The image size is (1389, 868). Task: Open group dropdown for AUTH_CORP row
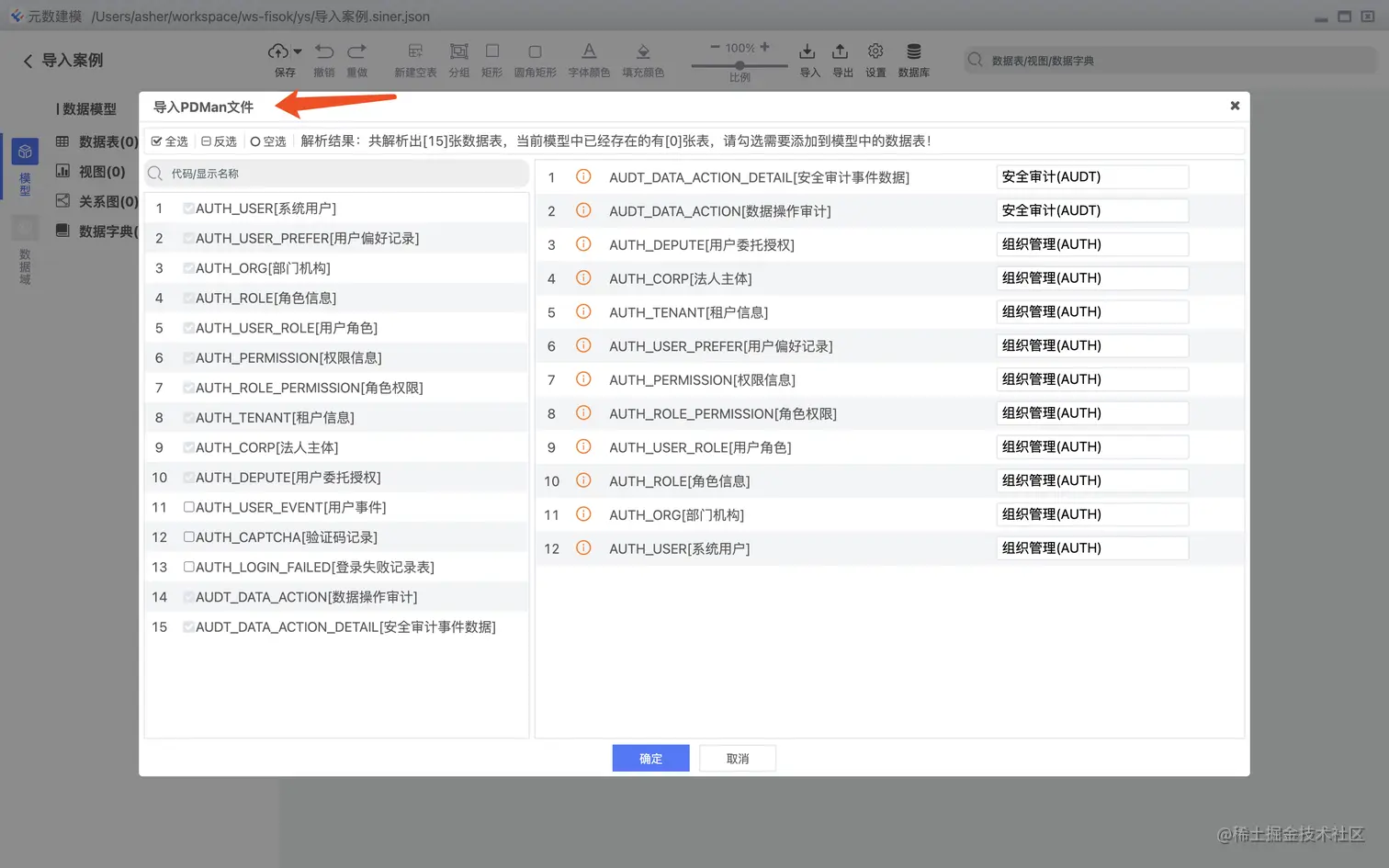pos(1092,278)
